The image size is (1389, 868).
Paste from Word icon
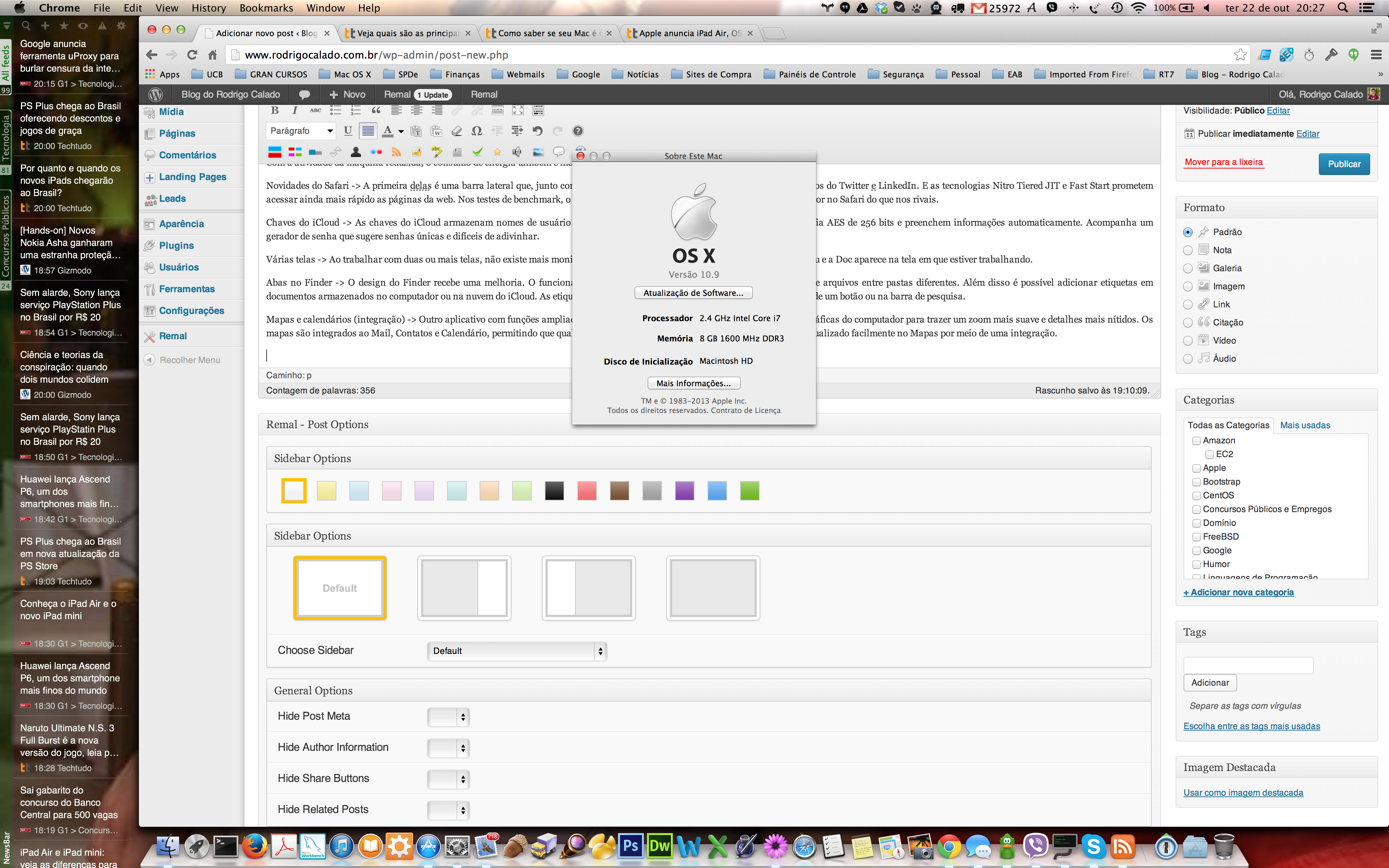436,131
